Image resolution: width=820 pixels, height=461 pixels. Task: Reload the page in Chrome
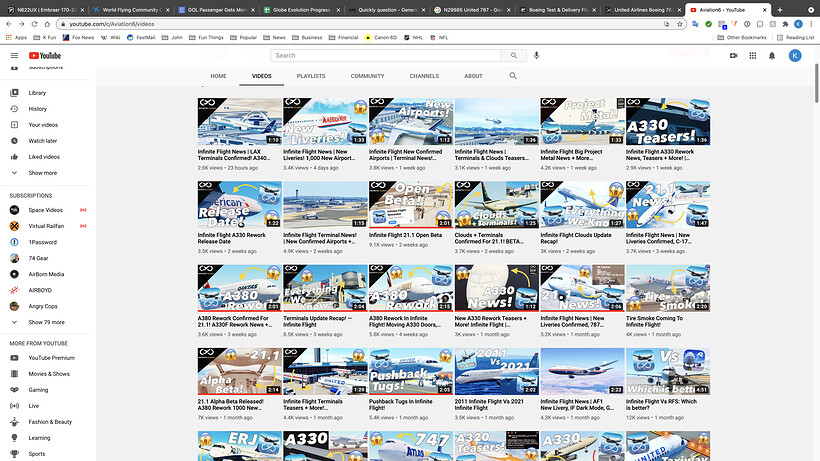coord(34,24)
